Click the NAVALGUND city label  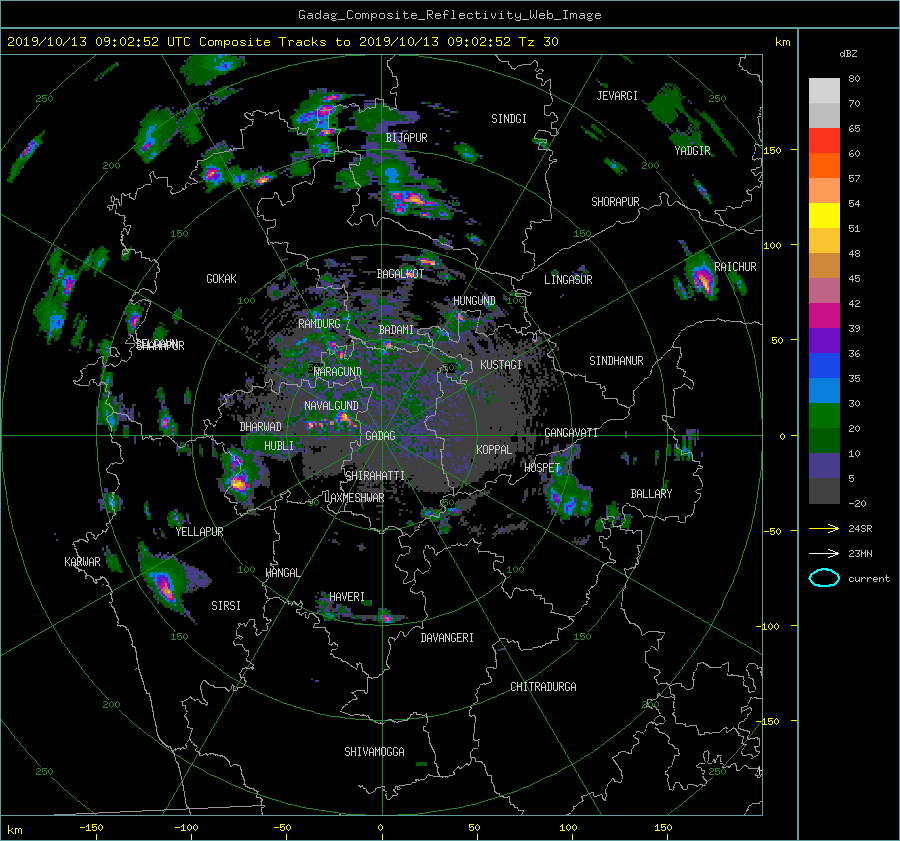(331, 406)
